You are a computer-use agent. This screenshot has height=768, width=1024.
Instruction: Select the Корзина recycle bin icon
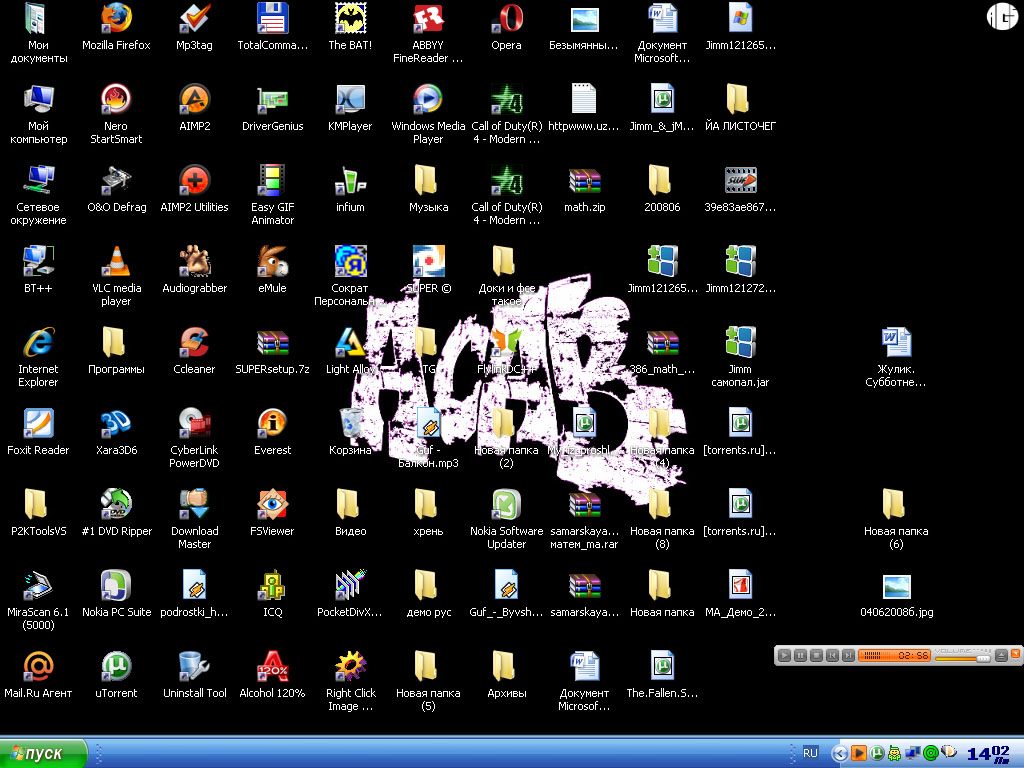pyautogui.click(x=350, y=432)
